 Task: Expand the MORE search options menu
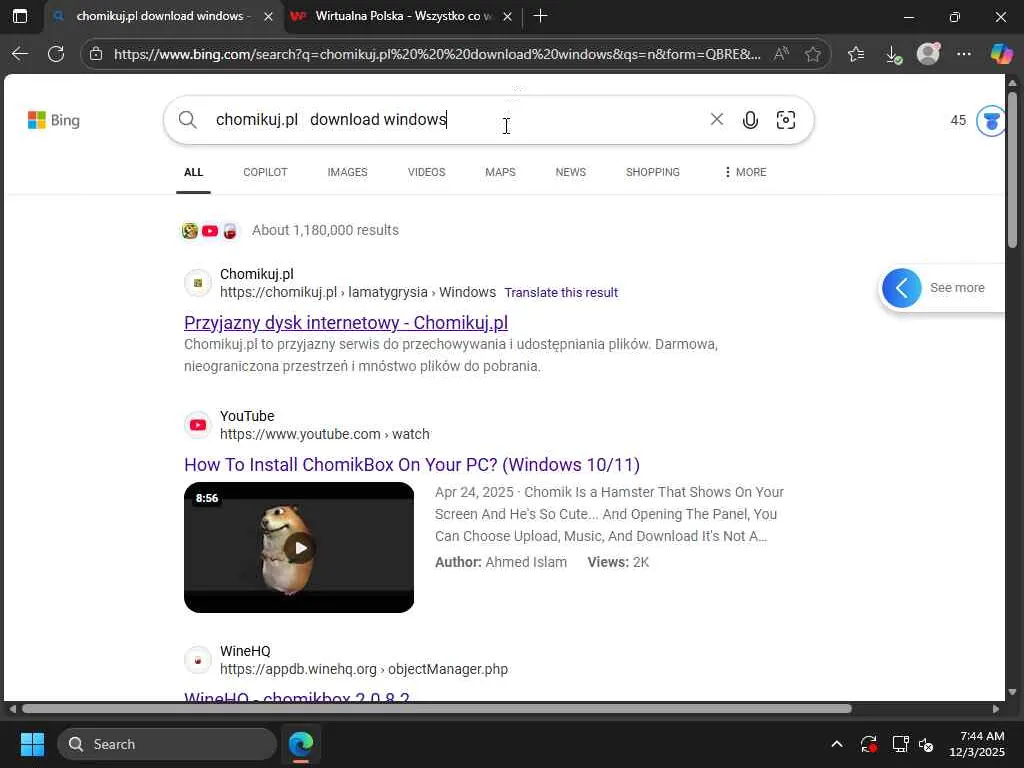click(x=745, y=172)
